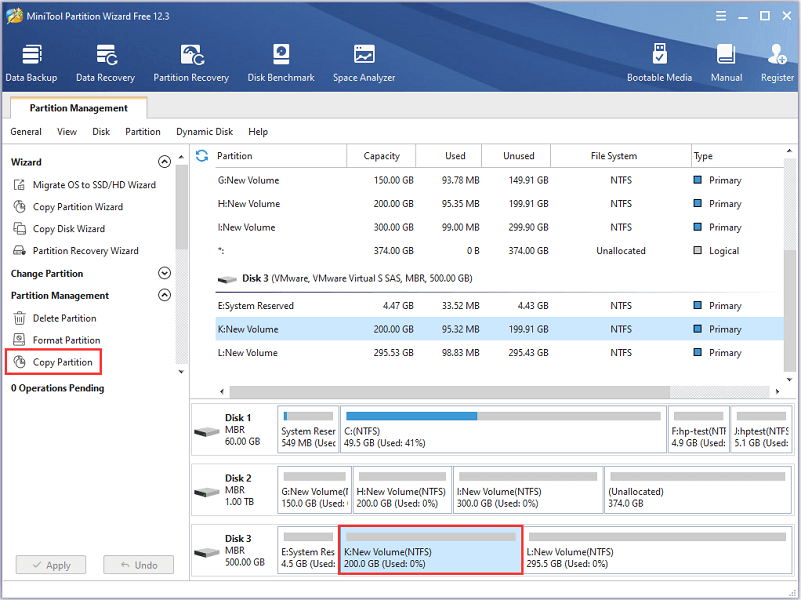Click Migrate OS to SSD/HD Wizard link
This screenshot has width=801, height=600.
[x=95, y=185]
